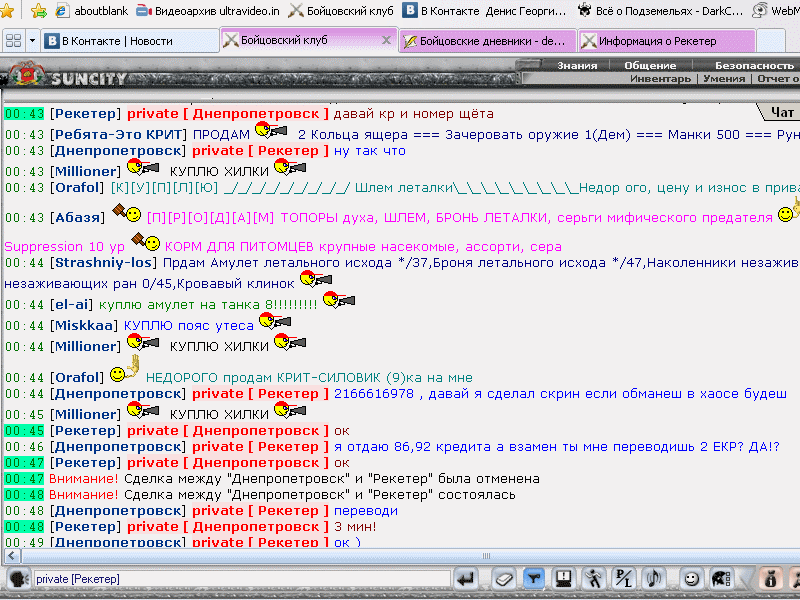Click the Favorites star icon
Image resolution: width=800 pixels, height=600 pixels.
pos(7,10)
